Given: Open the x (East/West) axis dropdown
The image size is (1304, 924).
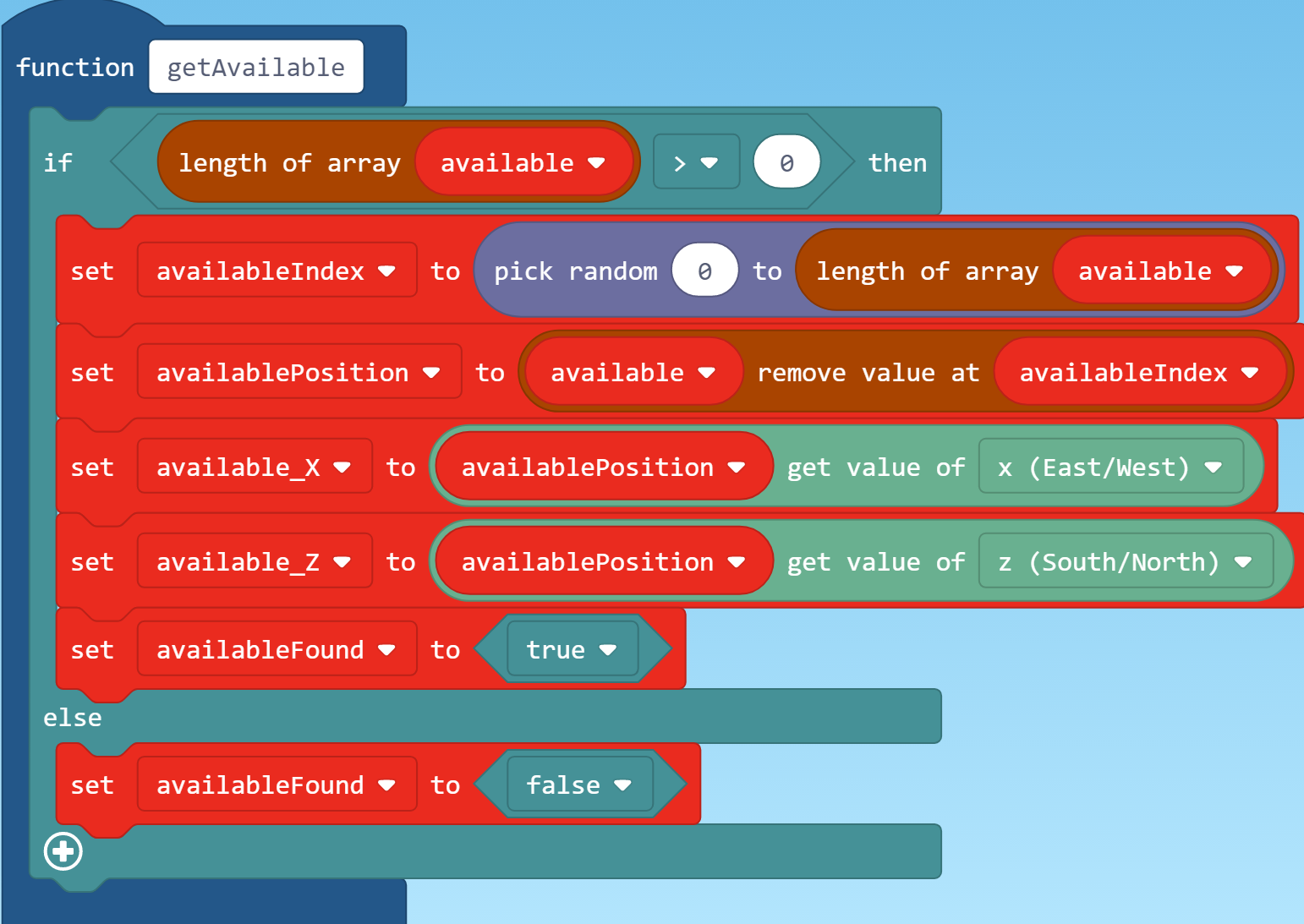Looking at the screenshot, I should coord(1214,467).
